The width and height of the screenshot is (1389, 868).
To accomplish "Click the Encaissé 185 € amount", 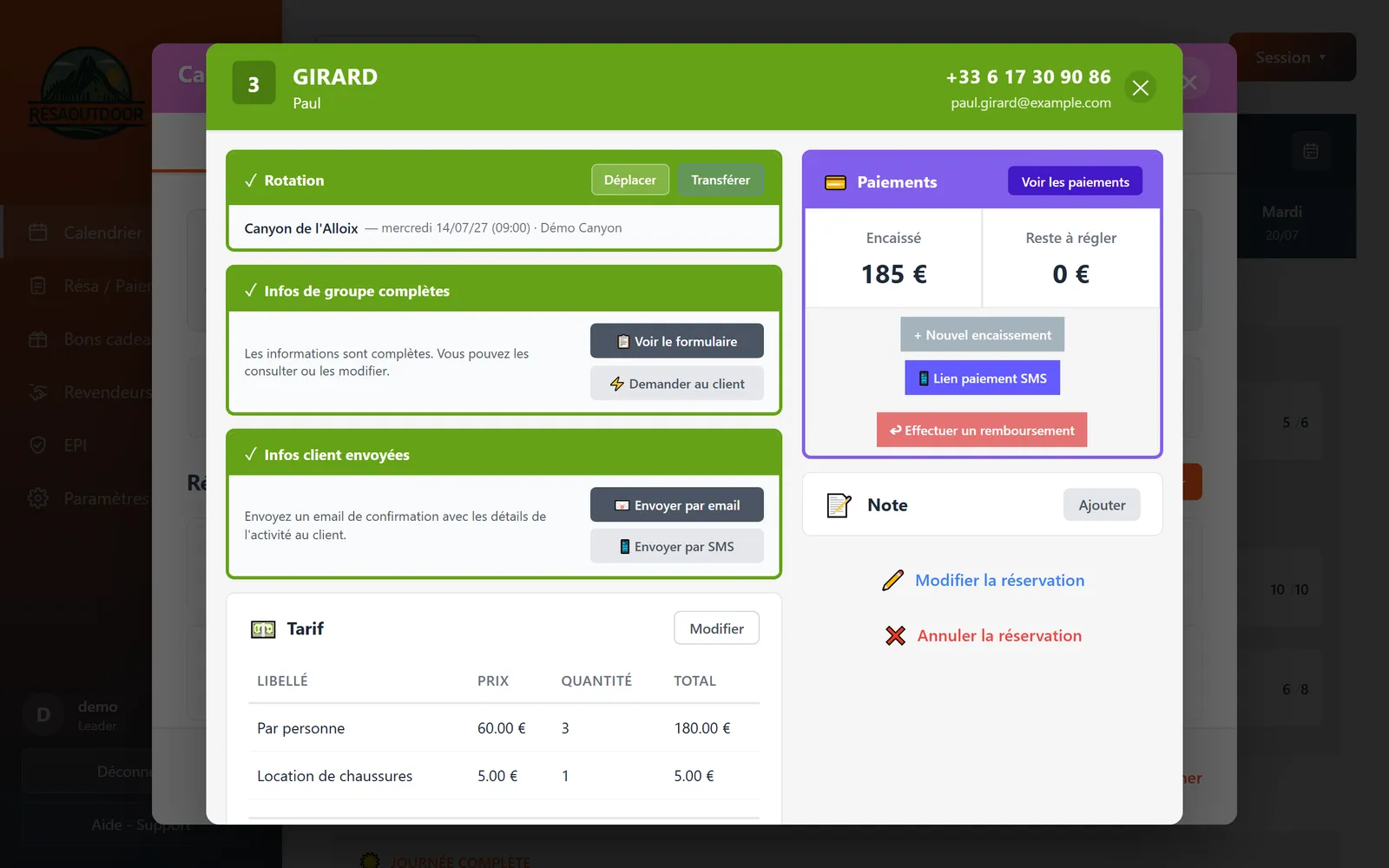I will click(893, 274).
